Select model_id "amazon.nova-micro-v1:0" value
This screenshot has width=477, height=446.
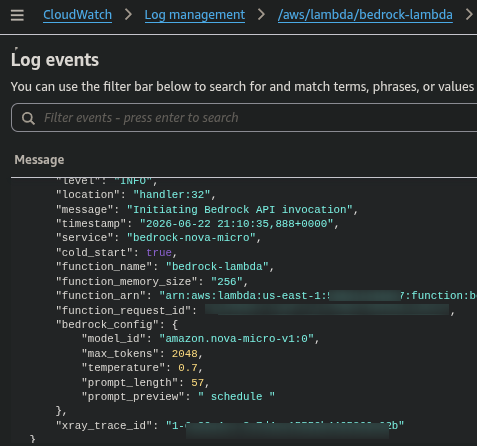click(236, 339)
